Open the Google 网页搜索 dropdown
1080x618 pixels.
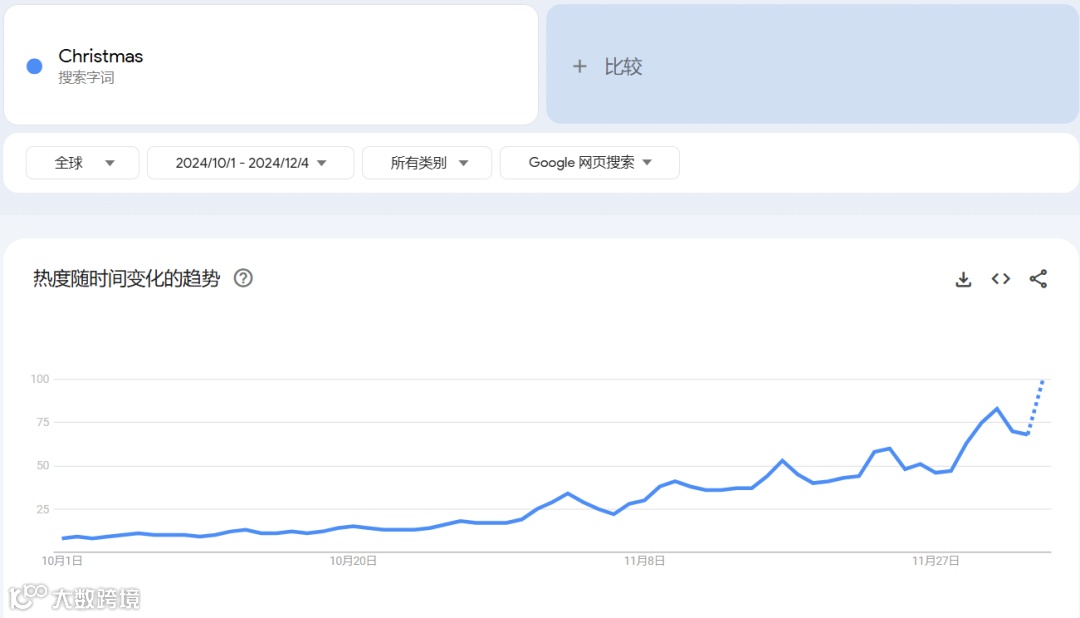[589, 162]
